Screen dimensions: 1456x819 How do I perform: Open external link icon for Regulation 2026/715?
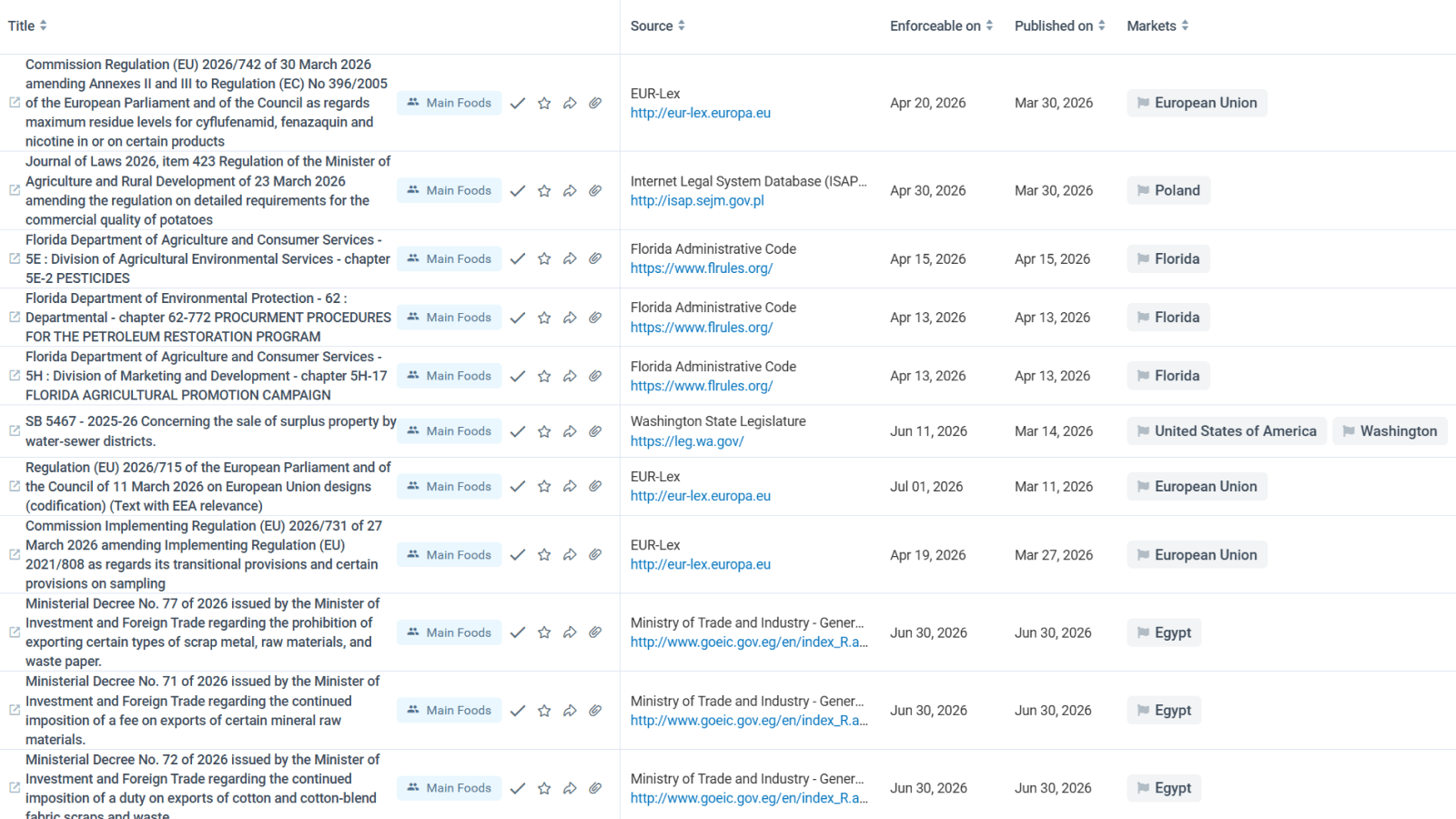(x=15, y=487)
